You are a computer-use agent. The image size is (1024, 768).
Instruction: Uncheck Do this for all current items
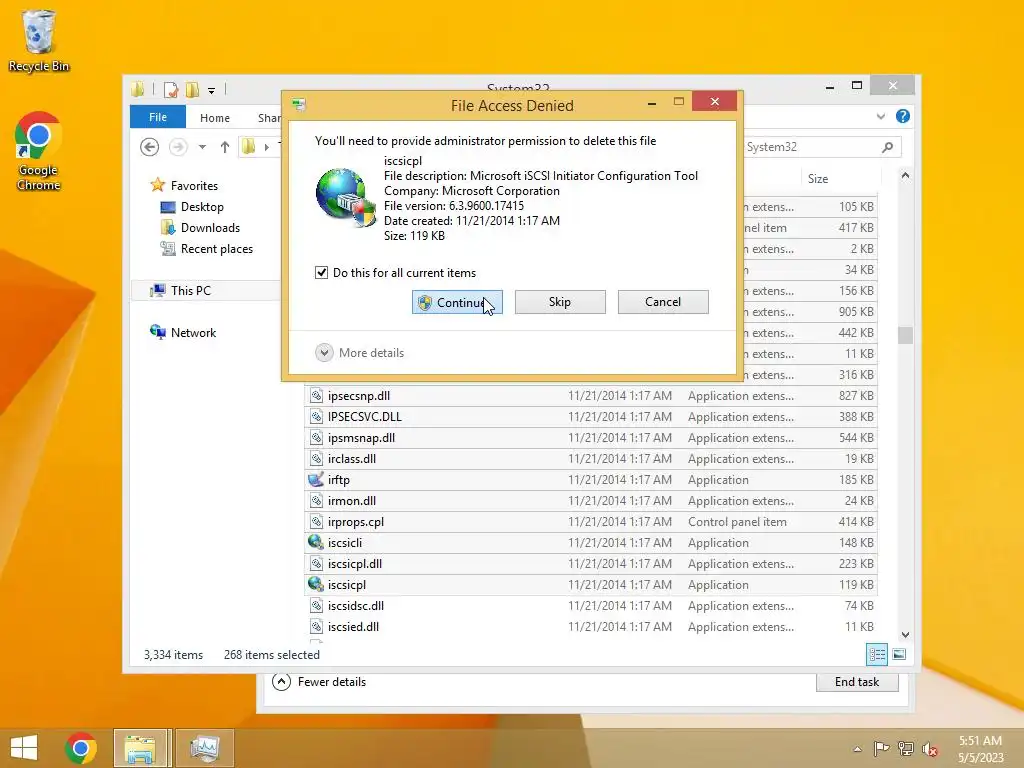tap(321, 272)
